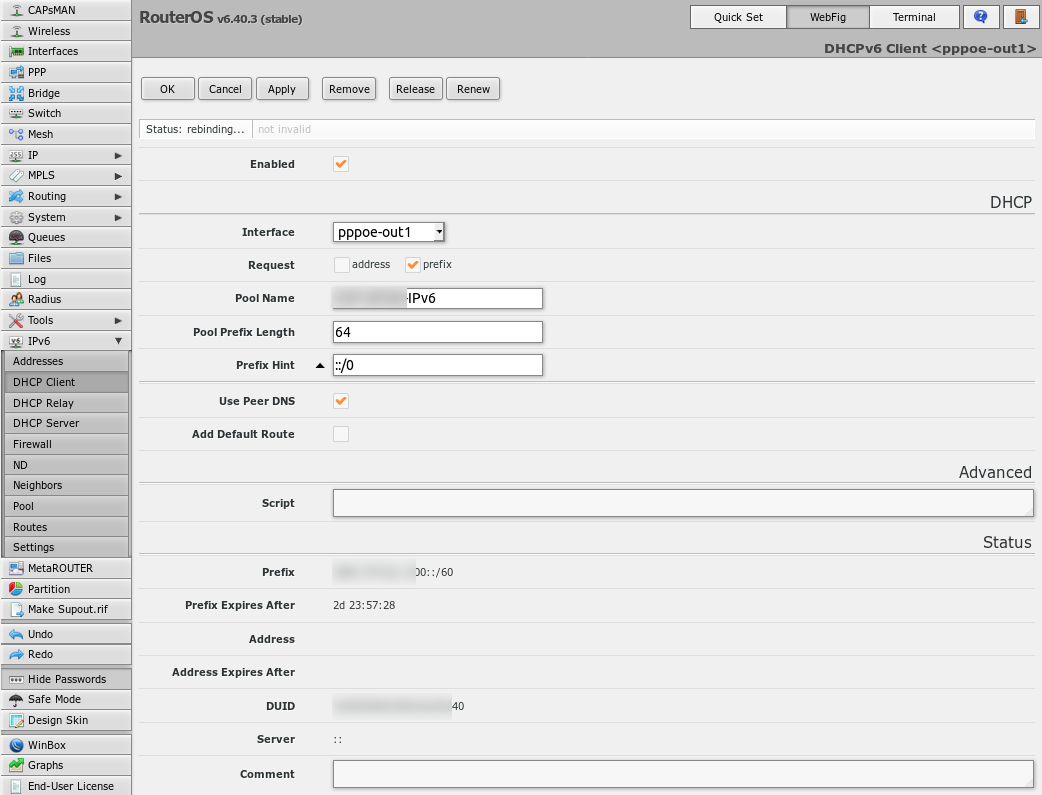Viewport: 1042px width, 795px height.
Task: Click the Release button
Action: pos(415,89)
